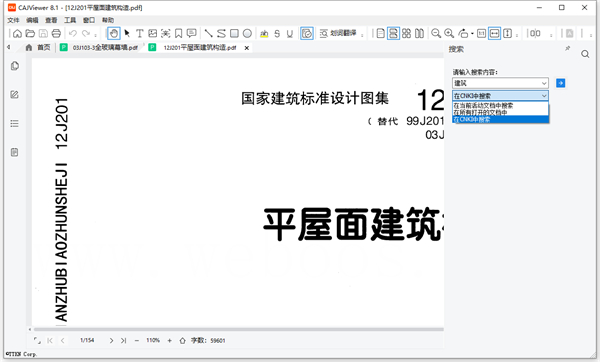Open the 工具 menu
600x362 pixels.
click(70, 20)
